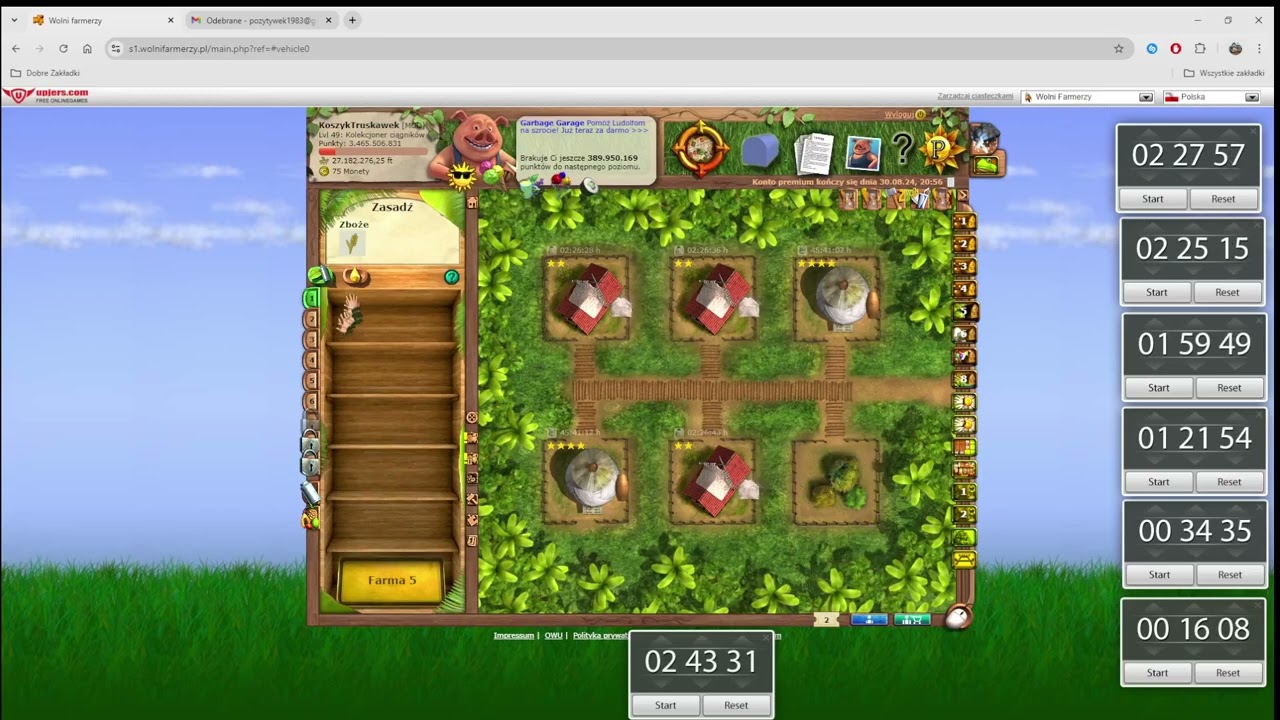Start the 02 43 31 timer
Image resolution: width=1280 pixels, height=720 pixels.
coord(665,705)
